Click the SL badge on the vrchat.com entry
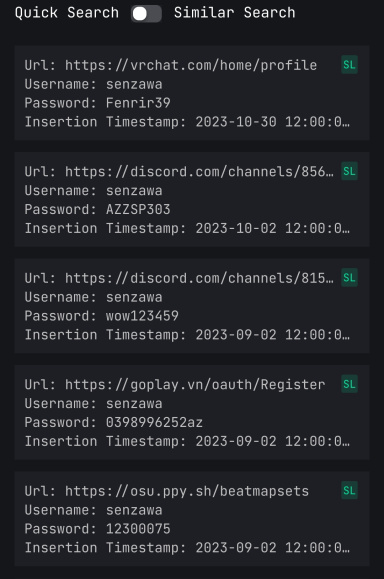 pyautogui.click(x=349, y=65)
